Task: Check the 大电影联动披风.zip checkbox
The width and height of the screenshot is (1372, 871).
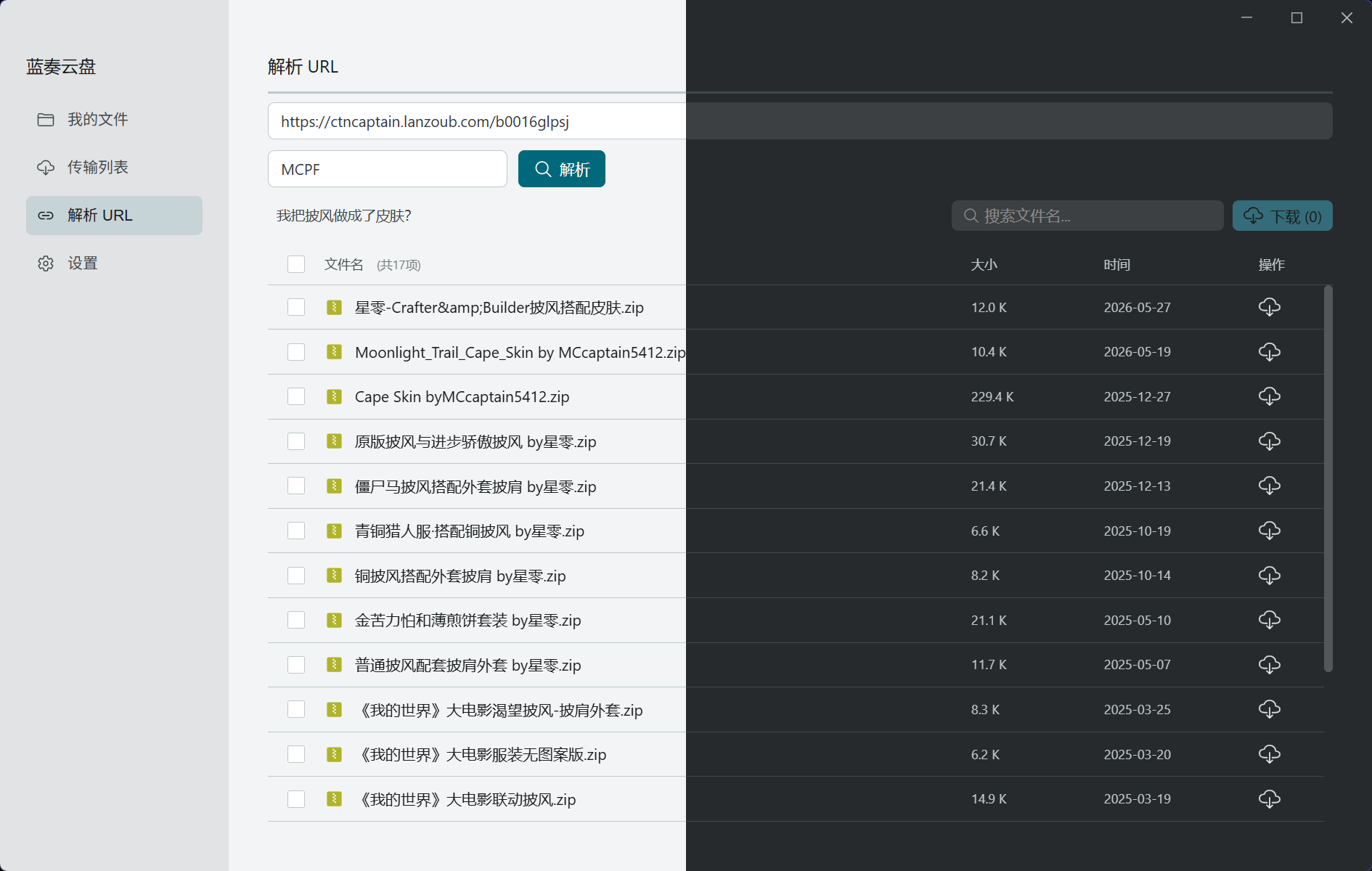Action: (296, 799)
